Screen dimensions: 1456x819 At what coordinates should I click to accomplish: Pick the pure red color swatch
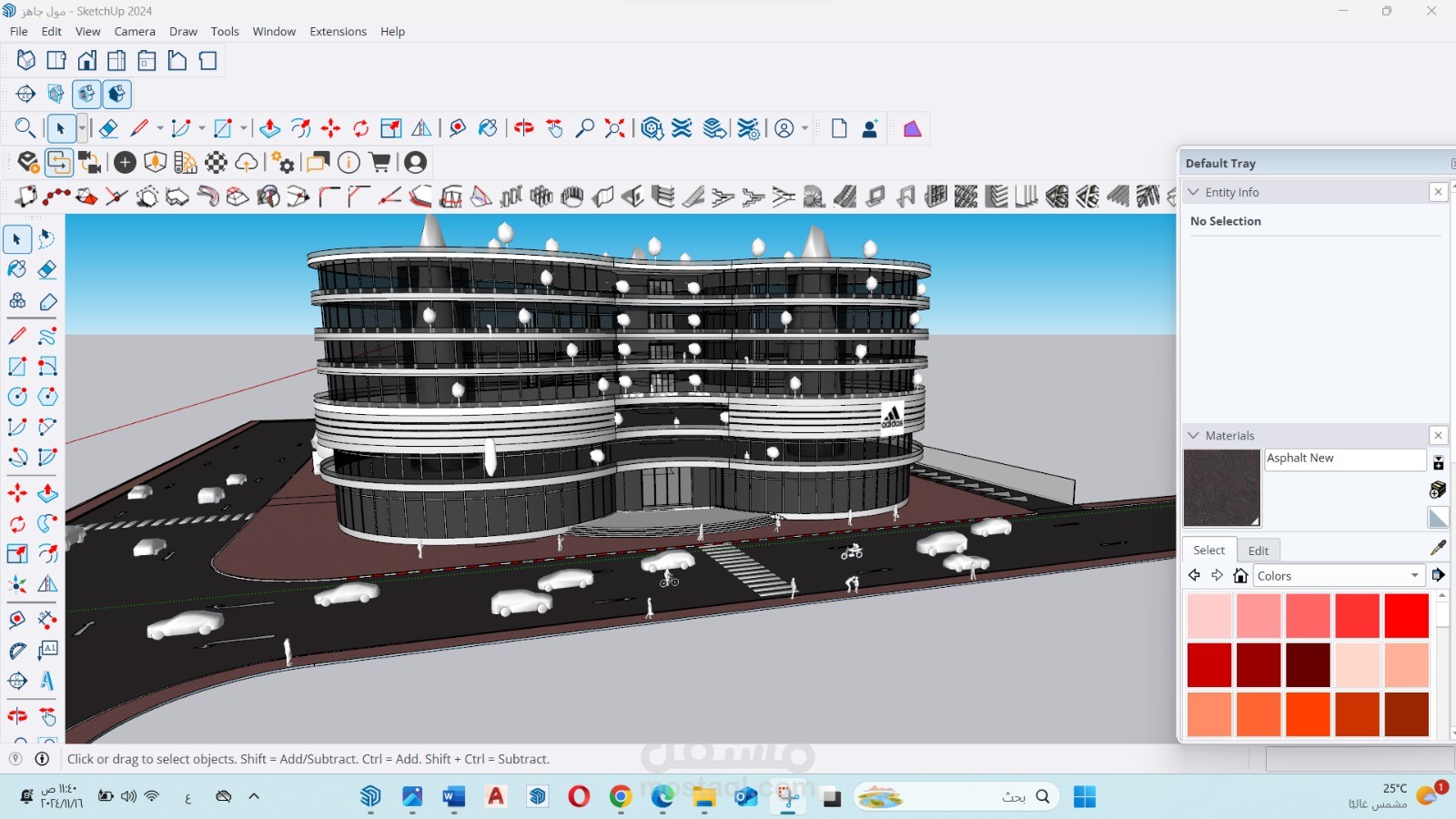coord(1407,616)
